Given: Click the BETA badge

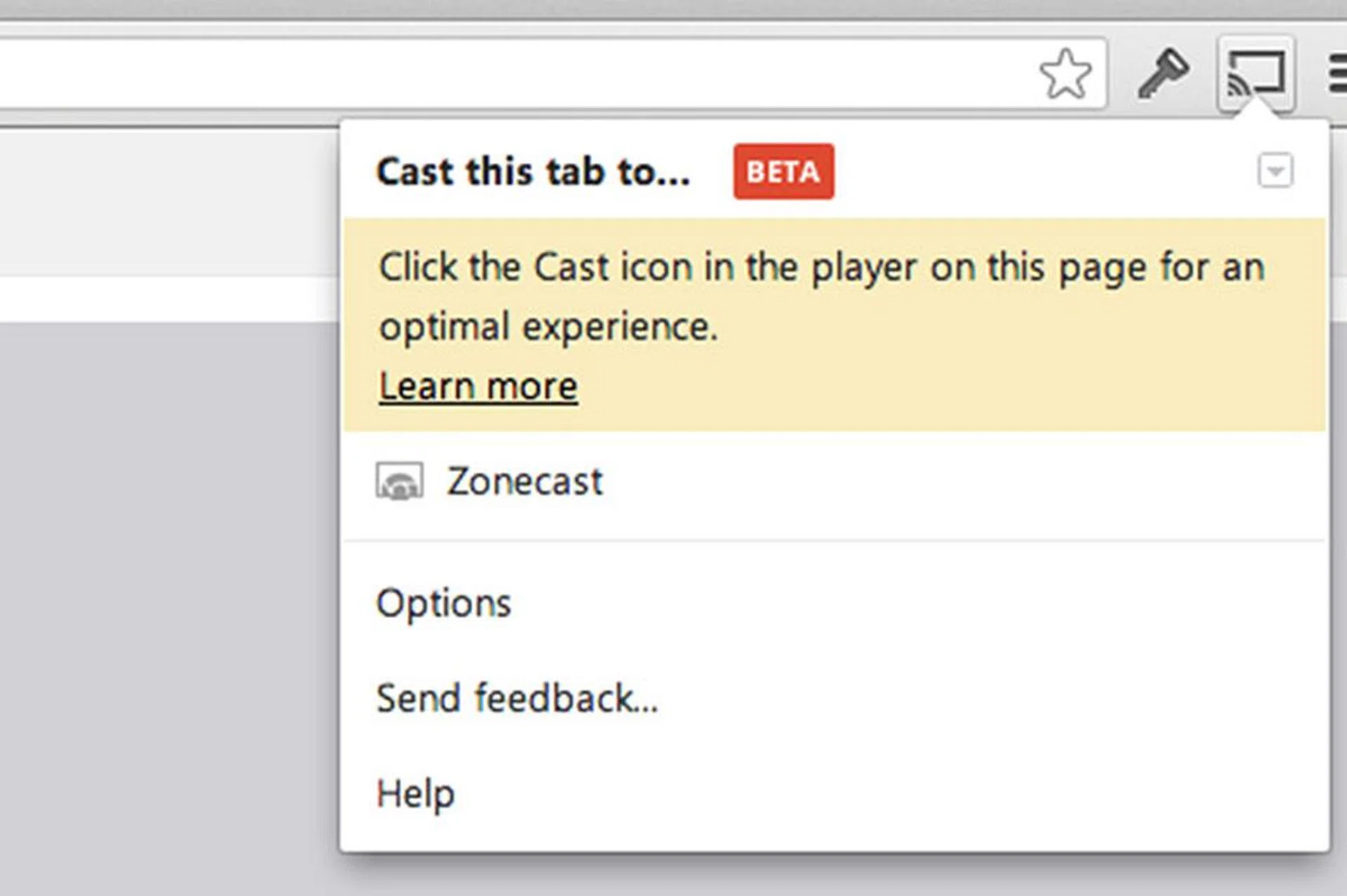Looking at the screenshot, I should pyautogui.click(x=783, y=171).
